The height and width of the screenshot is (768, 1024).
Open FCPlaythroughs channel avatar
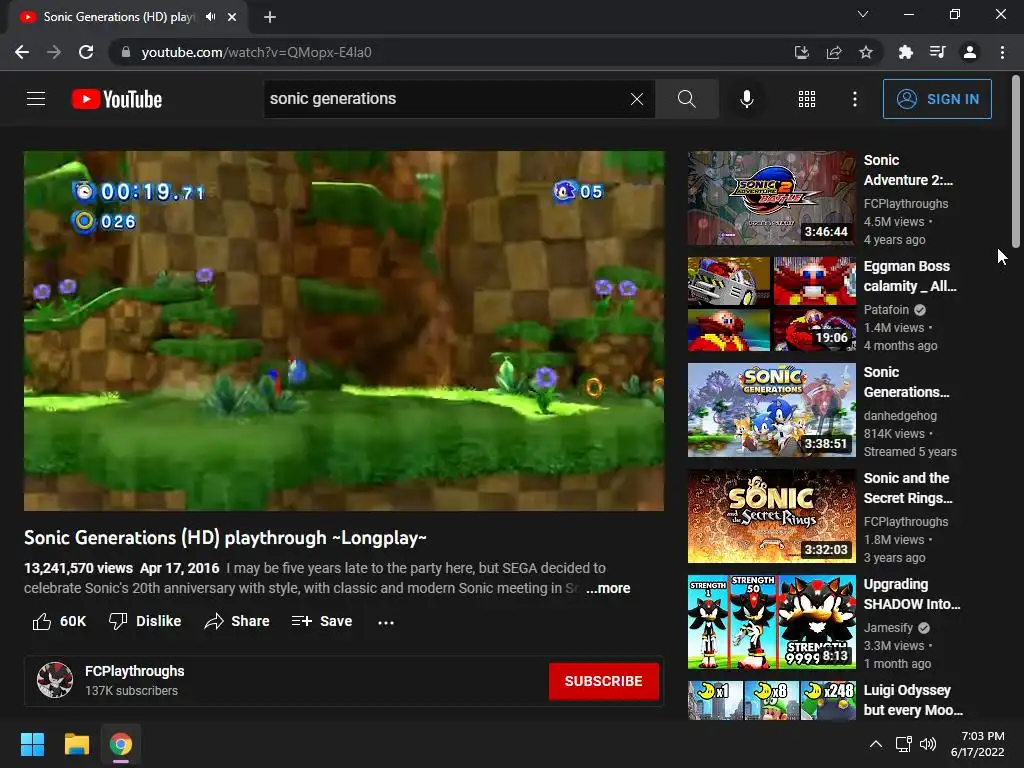coord(55,680)
